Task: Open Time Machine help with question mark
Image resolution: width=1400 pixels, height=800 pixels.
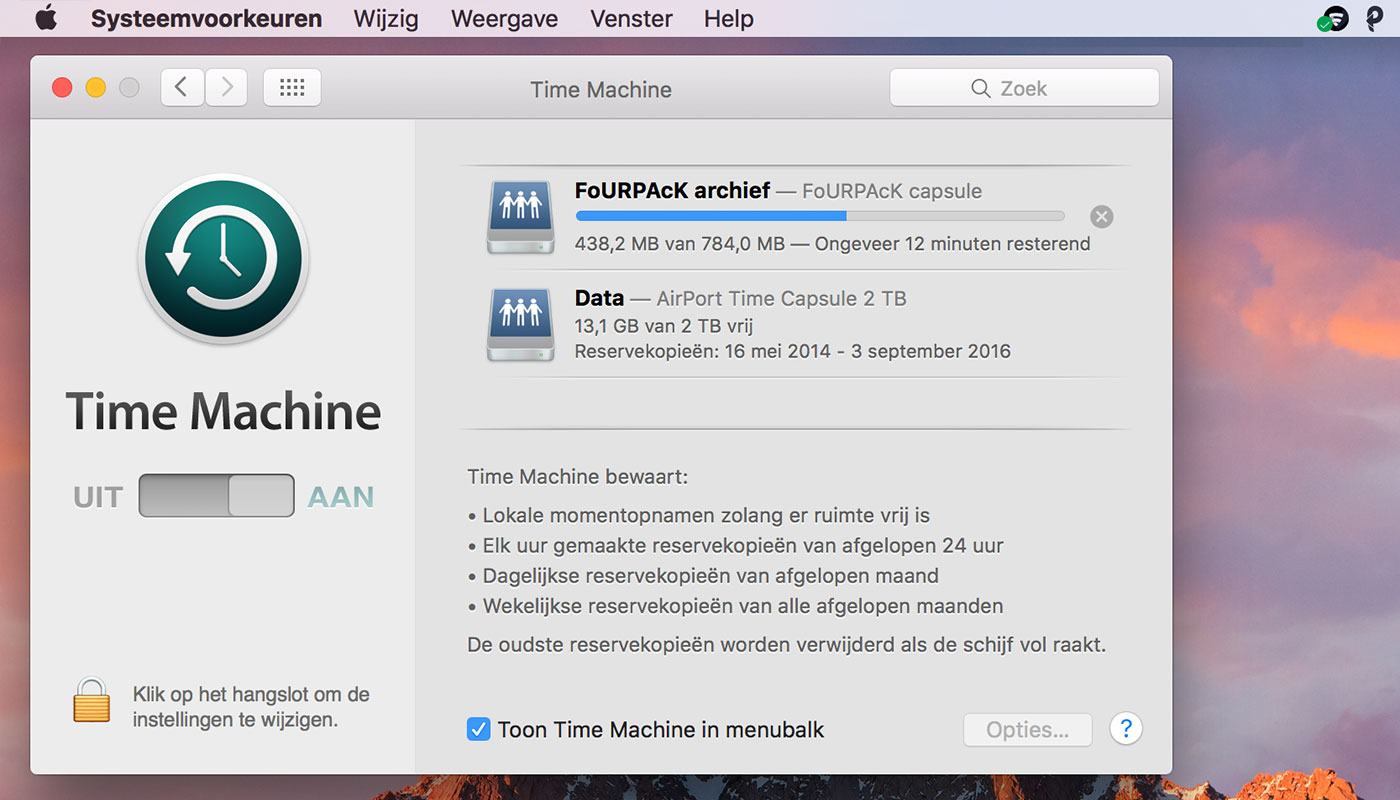Action: click(x=1126, y=729)
